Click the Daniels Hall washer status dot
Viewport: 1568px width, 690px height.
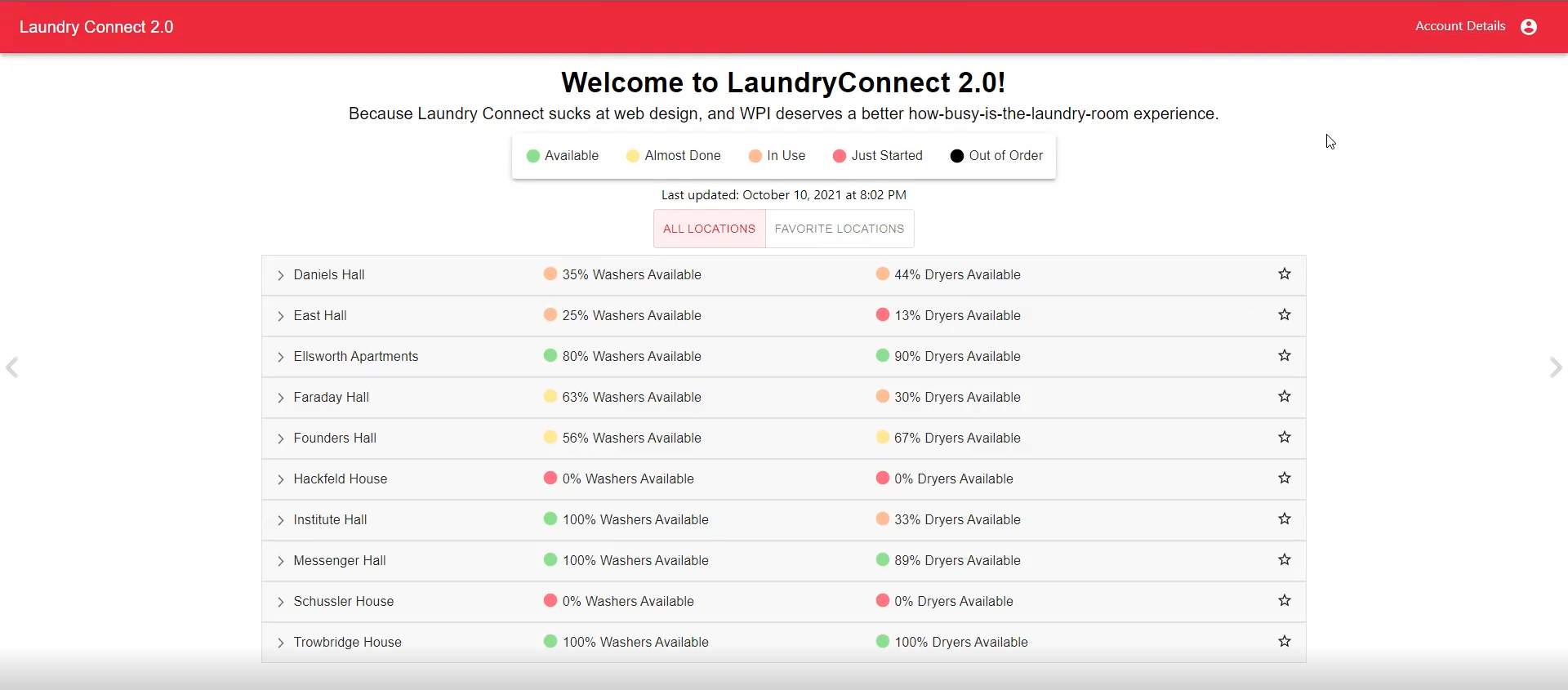pyautogui.click(x=550, y=274)
